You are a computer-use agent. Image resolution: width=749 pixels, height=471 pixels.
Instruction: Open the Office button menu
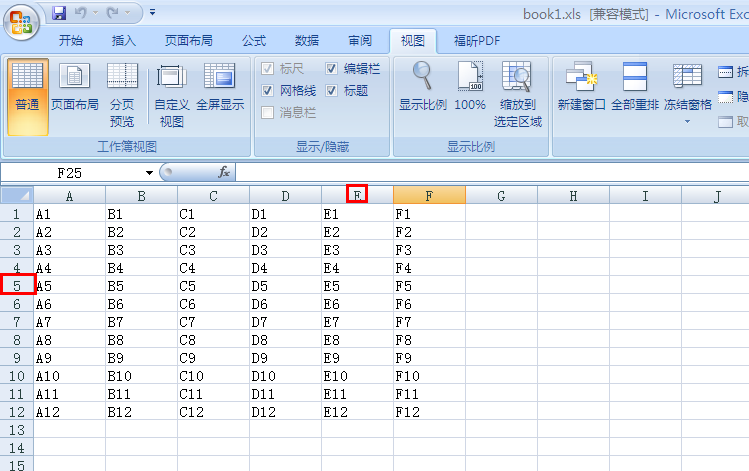point(21,22)
